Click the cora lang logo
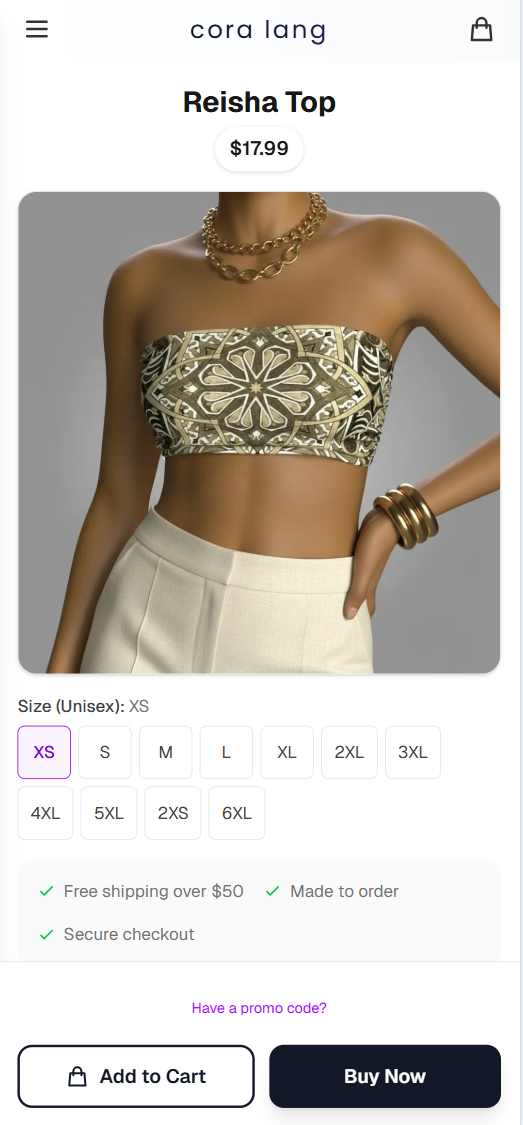Viewport: 523px width, 1125px height. point(258,31)
